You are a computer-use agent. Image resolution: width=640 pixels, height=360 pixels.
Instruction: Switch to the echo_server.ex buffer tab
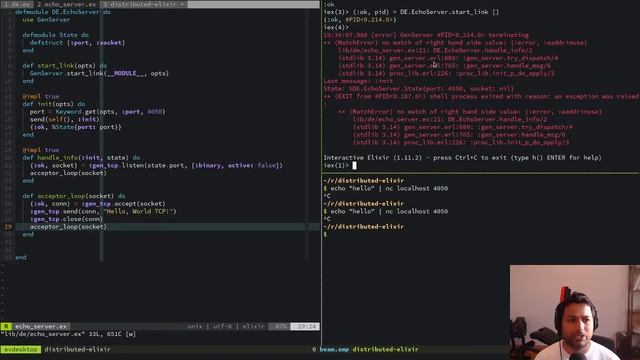pos(67,4)
